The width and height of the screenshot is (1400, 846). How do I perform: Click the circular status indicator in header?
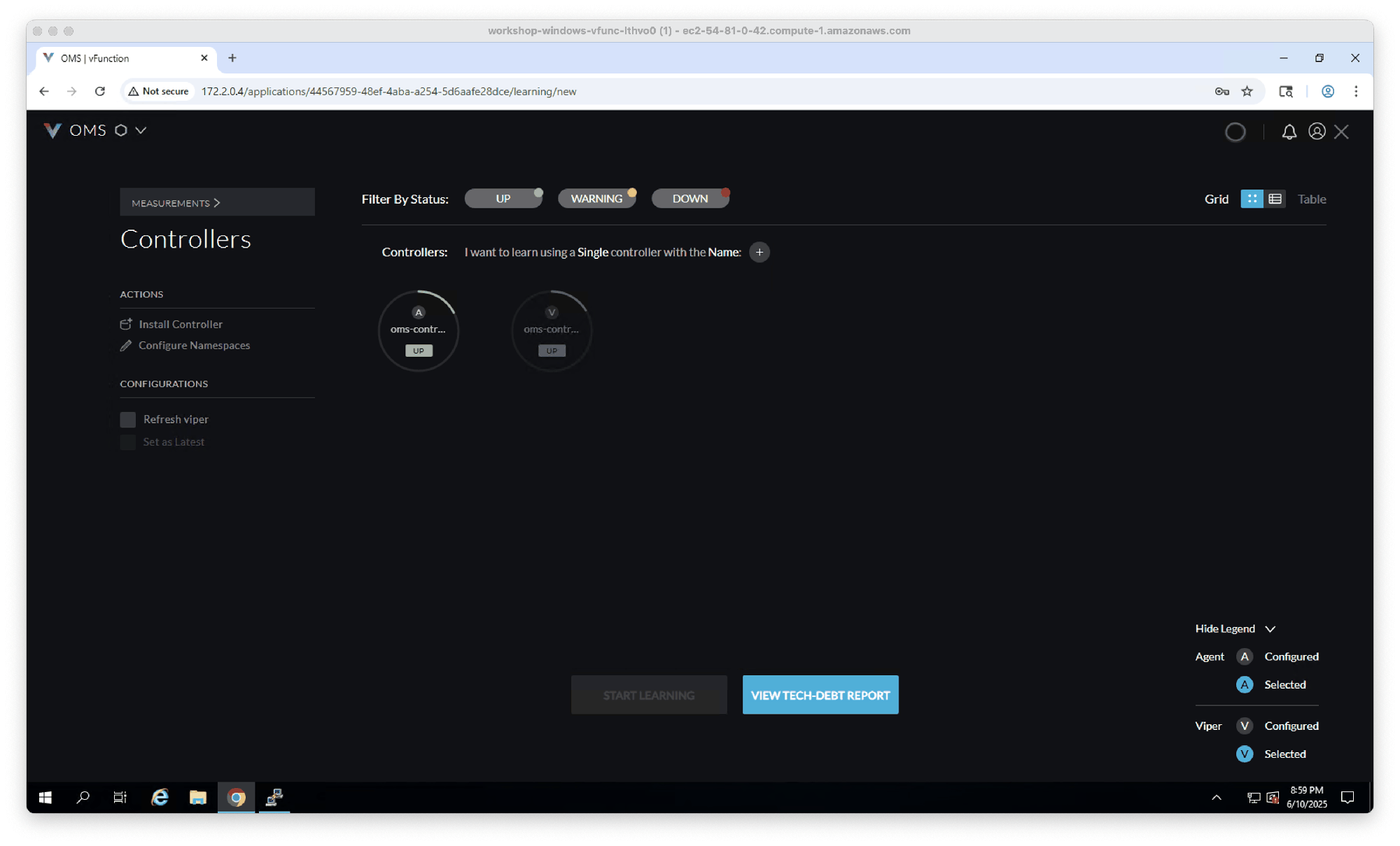click(x=1235, y=132)
